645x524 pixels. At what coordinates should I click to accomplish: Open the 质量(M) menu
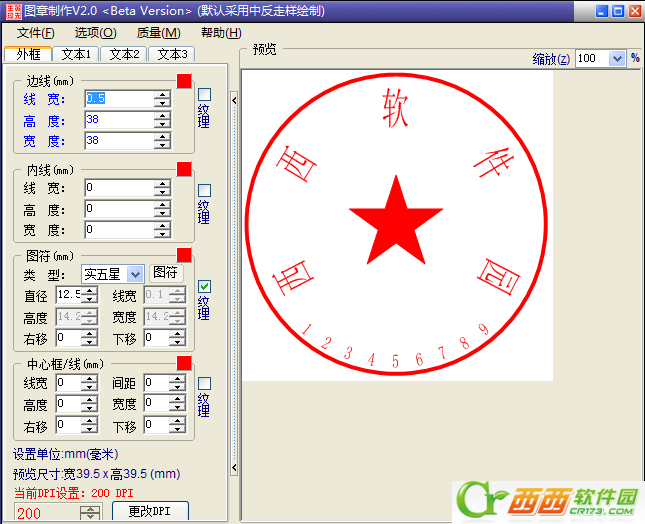(x=158, y=33)
